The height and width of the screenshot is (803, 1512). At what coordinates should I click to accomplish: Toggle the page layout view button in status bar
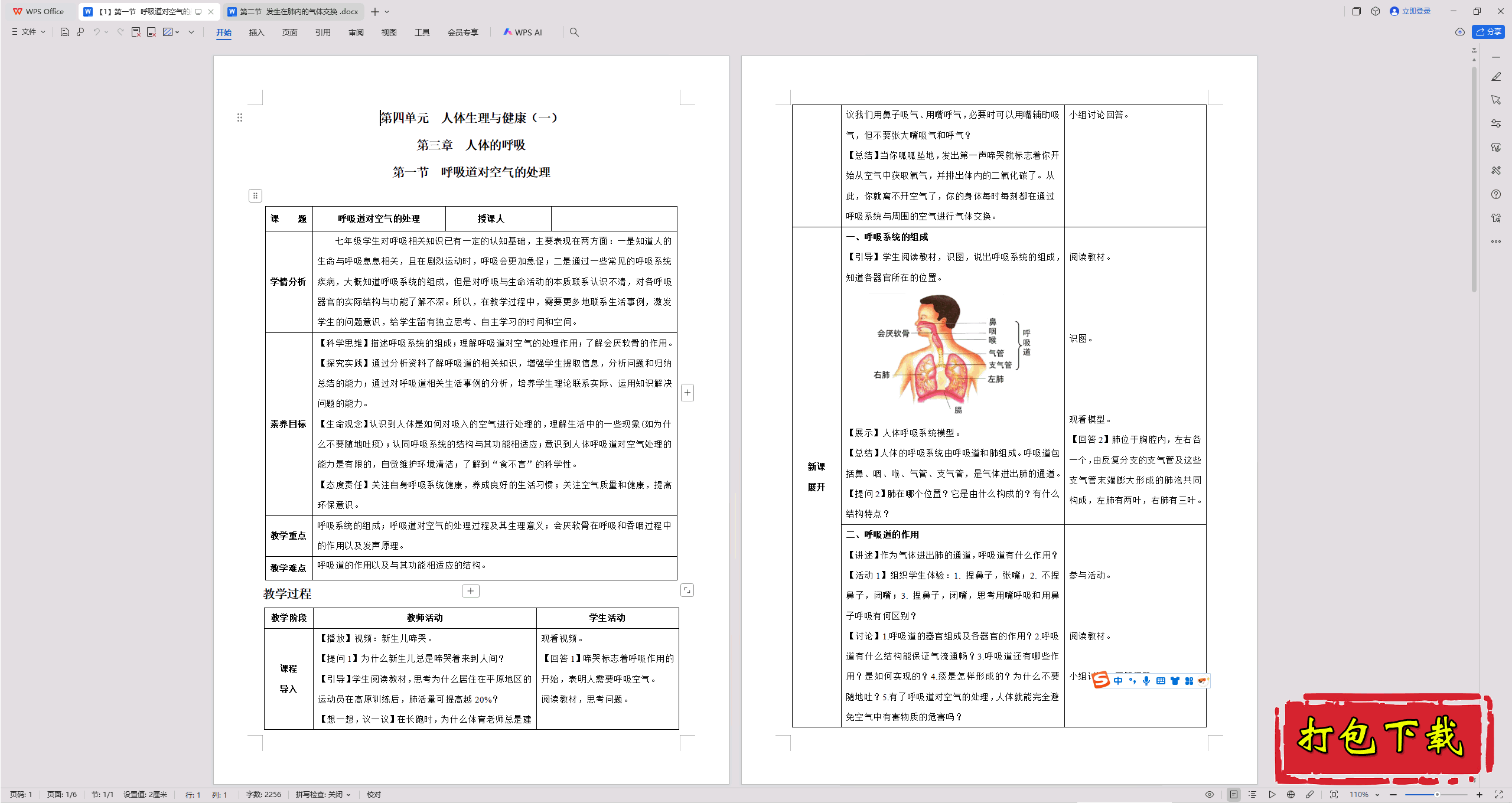(x=1234, y=795)
